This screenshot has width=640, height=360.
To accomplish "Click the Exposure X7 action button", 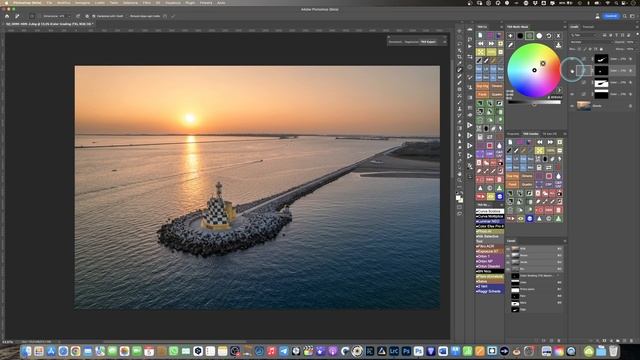I will coord(490,251).
